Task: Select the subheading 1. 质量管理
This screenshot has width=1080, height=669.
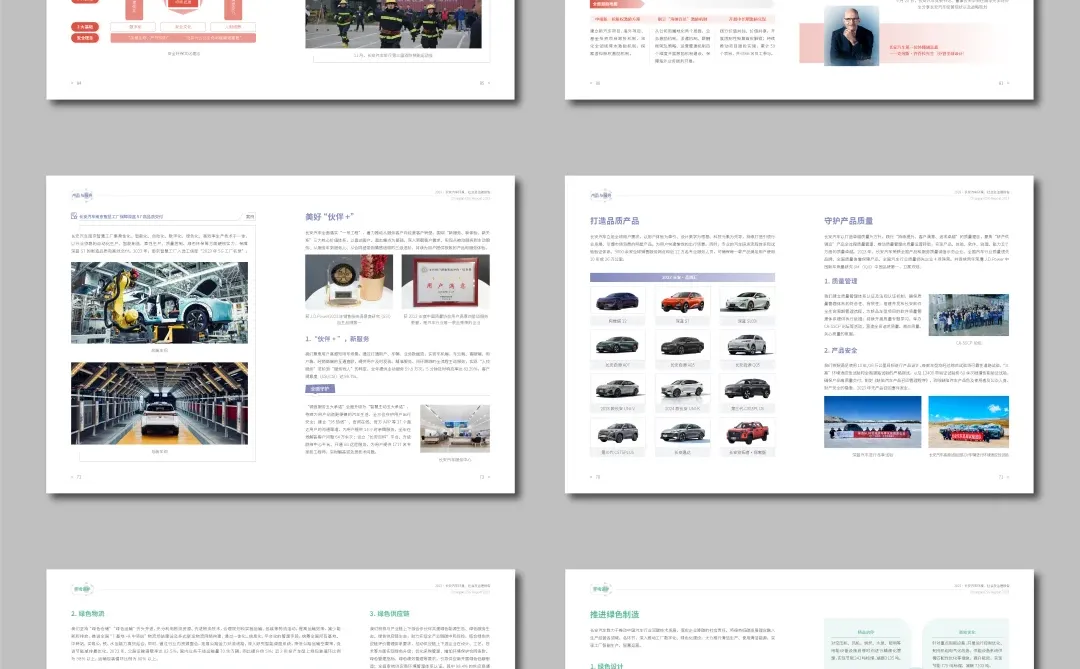Action: point(841,281)
